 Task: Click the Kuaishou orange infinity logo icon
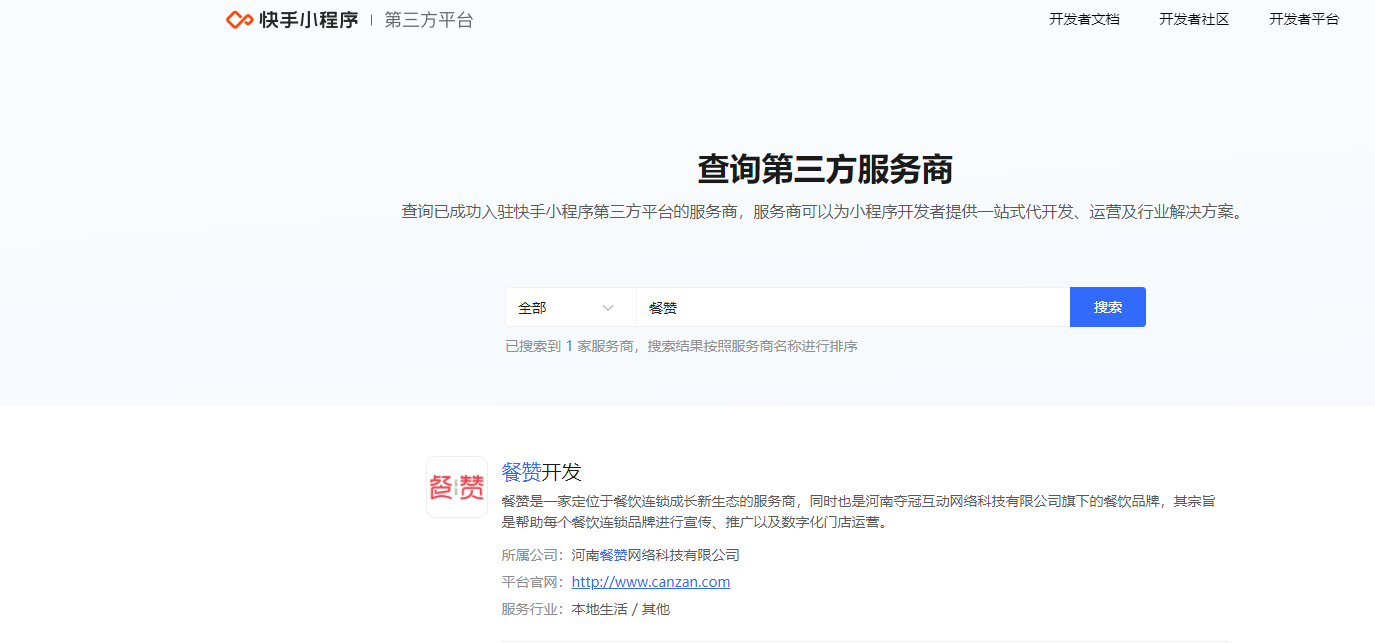click(x=239, y=20)
